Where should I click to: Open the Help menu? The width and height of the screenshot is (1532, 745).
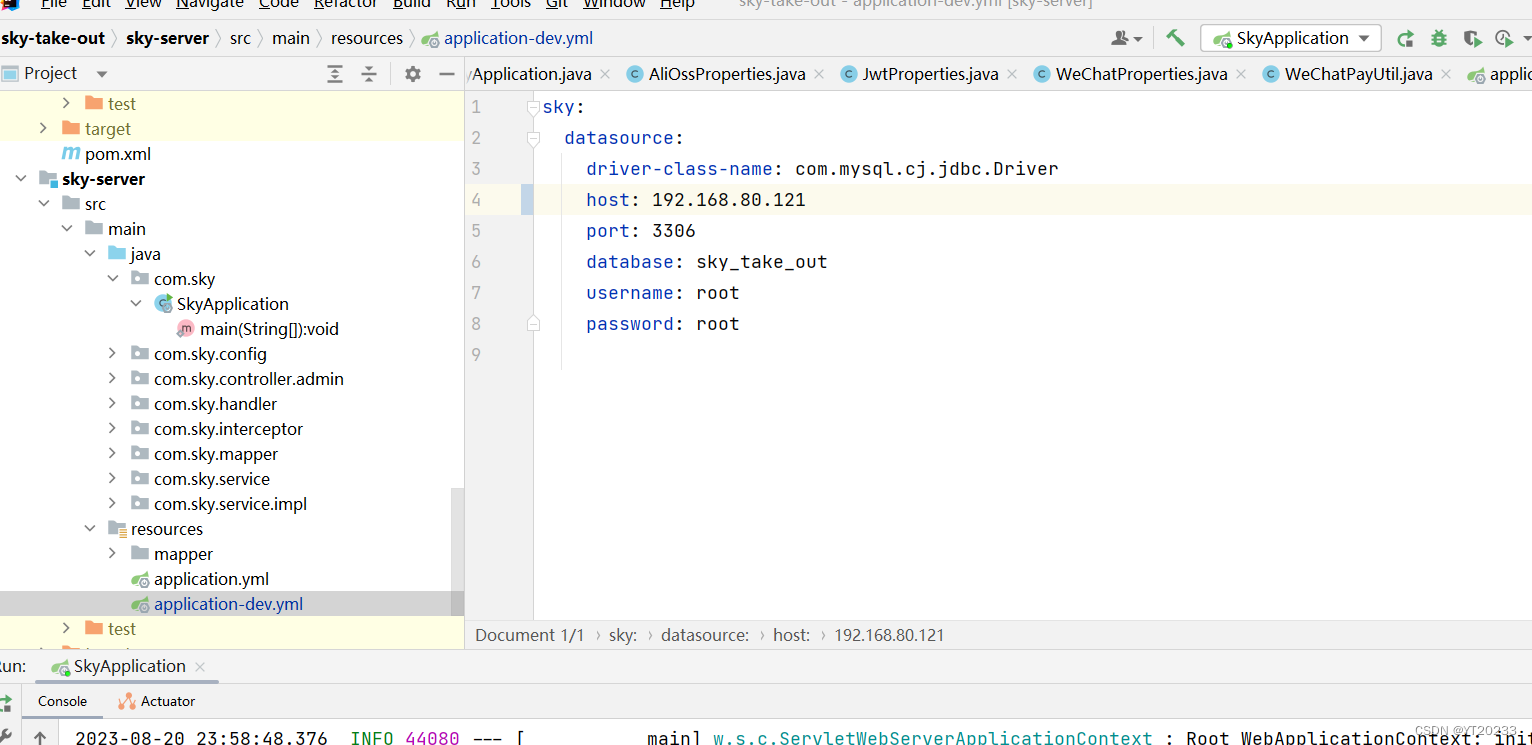click(677, 5)
